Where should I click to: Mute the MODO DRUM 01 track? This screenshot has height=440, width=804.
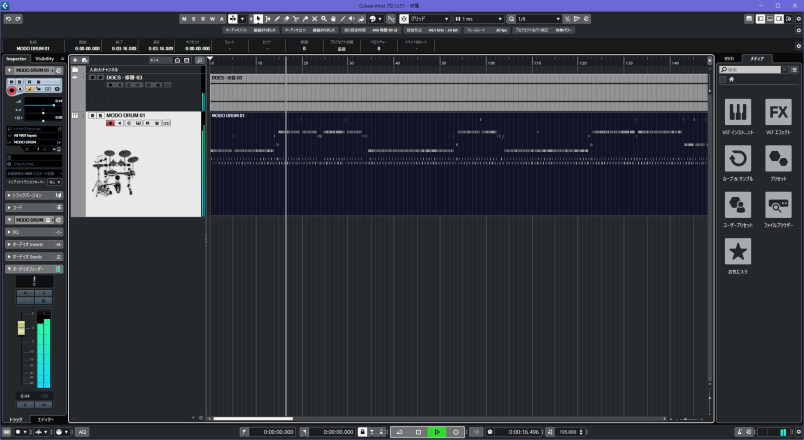point(90,116)
